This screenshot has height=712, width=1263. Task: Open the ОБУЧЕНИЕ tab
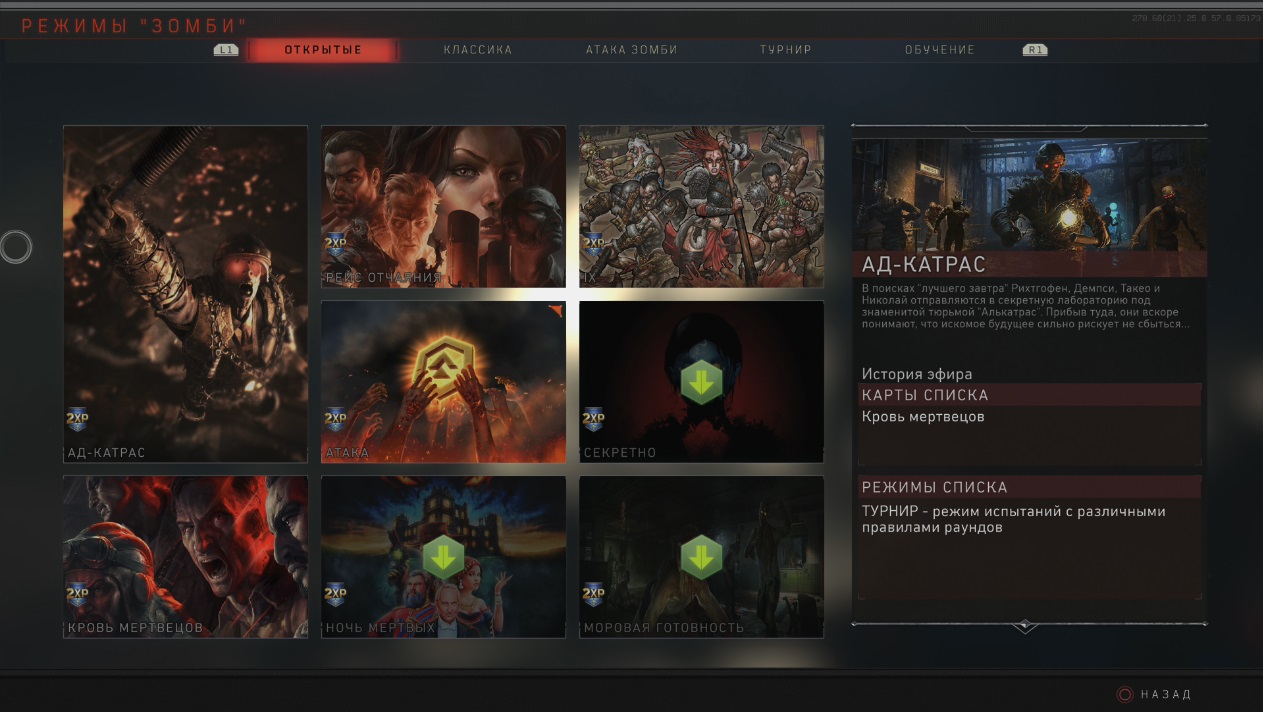tap(940, 50)
